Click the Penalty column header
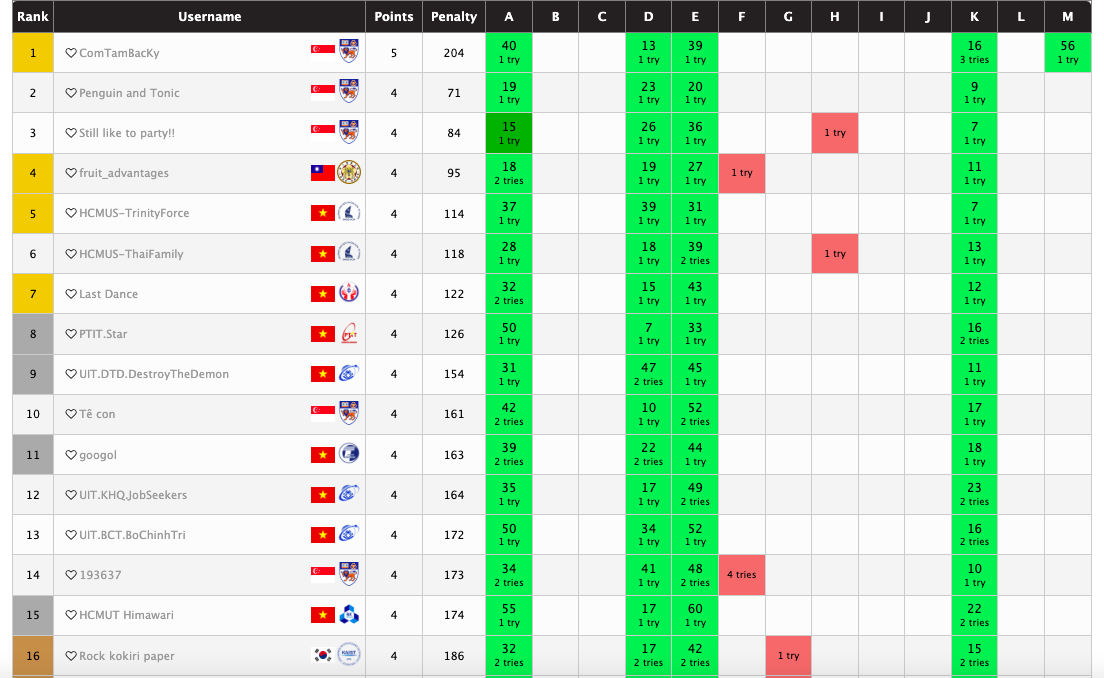The height and width of the screenshot is (678, 1104). click(x=454, y=17)
